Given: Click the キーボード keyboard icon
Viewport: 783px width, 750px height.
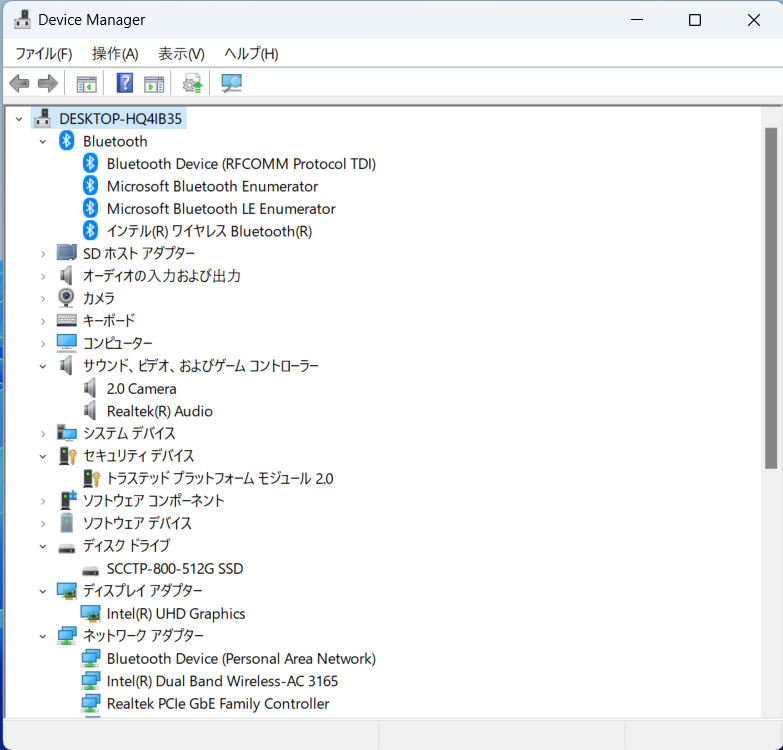Looking at the screenshot, I should (66, 320).
